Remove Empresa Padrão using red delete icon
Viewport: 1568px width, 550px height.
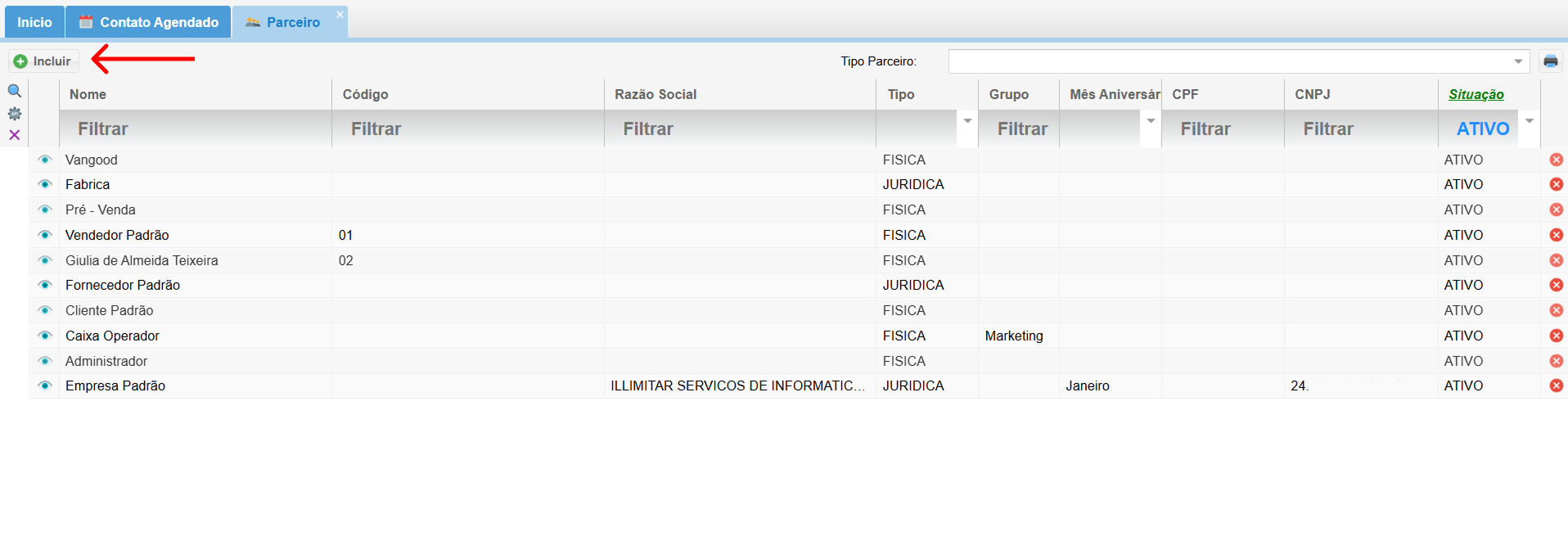point(1556,385)
